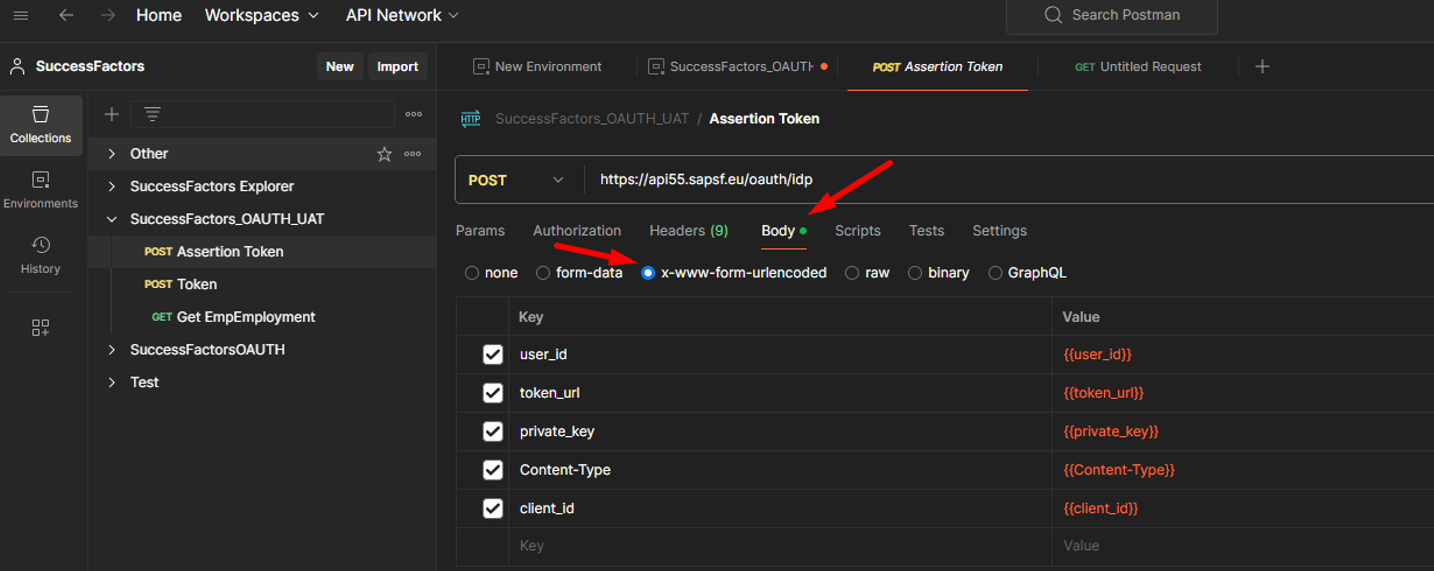The image size is (1434, 571).
Task: Click the empty Value input cell
Action: point(1242,546)
